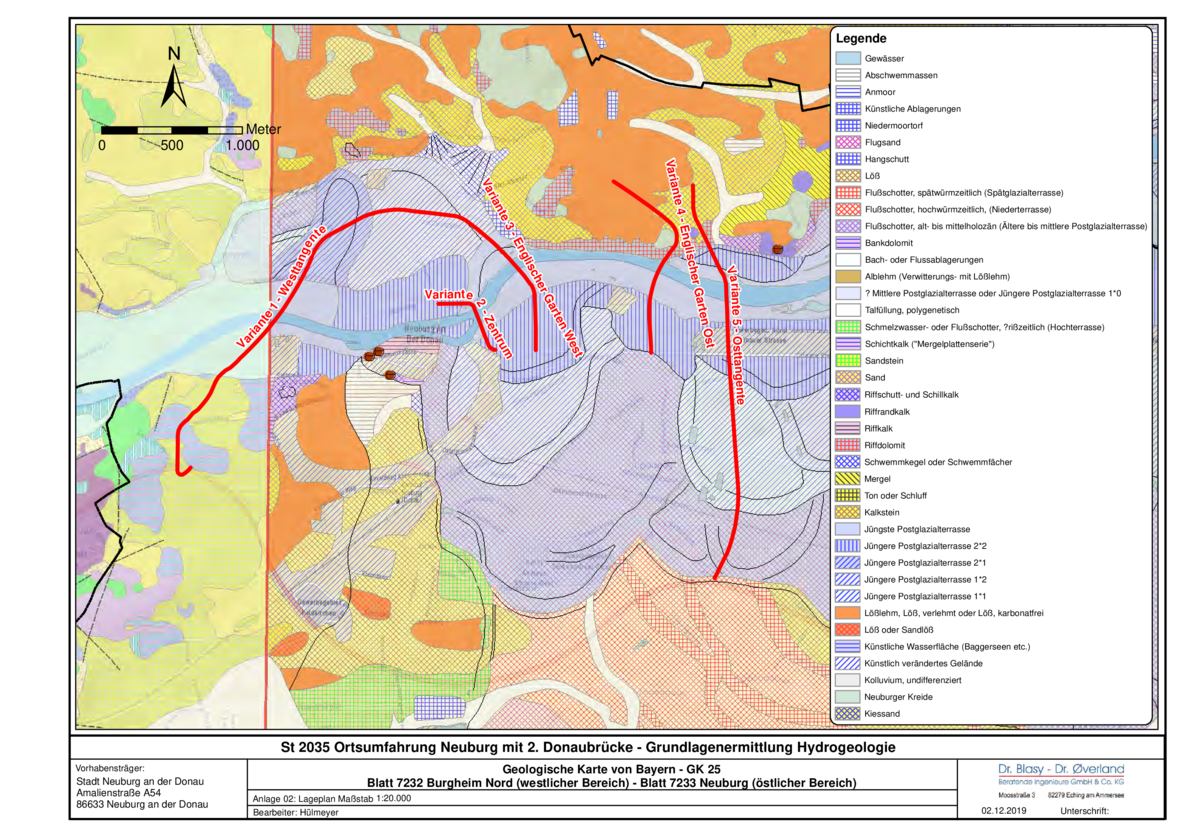
Task: Click the Kiessand legend swatch
Action: tap(848, 714)
